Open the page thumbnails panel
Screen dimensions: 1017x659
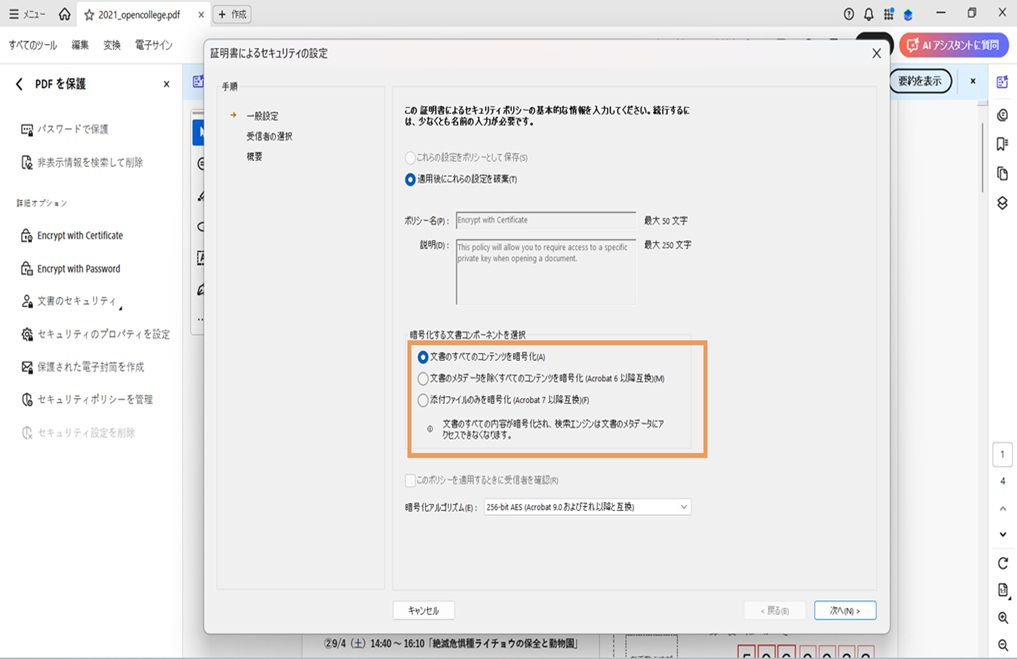click(x=1001, y=171)
